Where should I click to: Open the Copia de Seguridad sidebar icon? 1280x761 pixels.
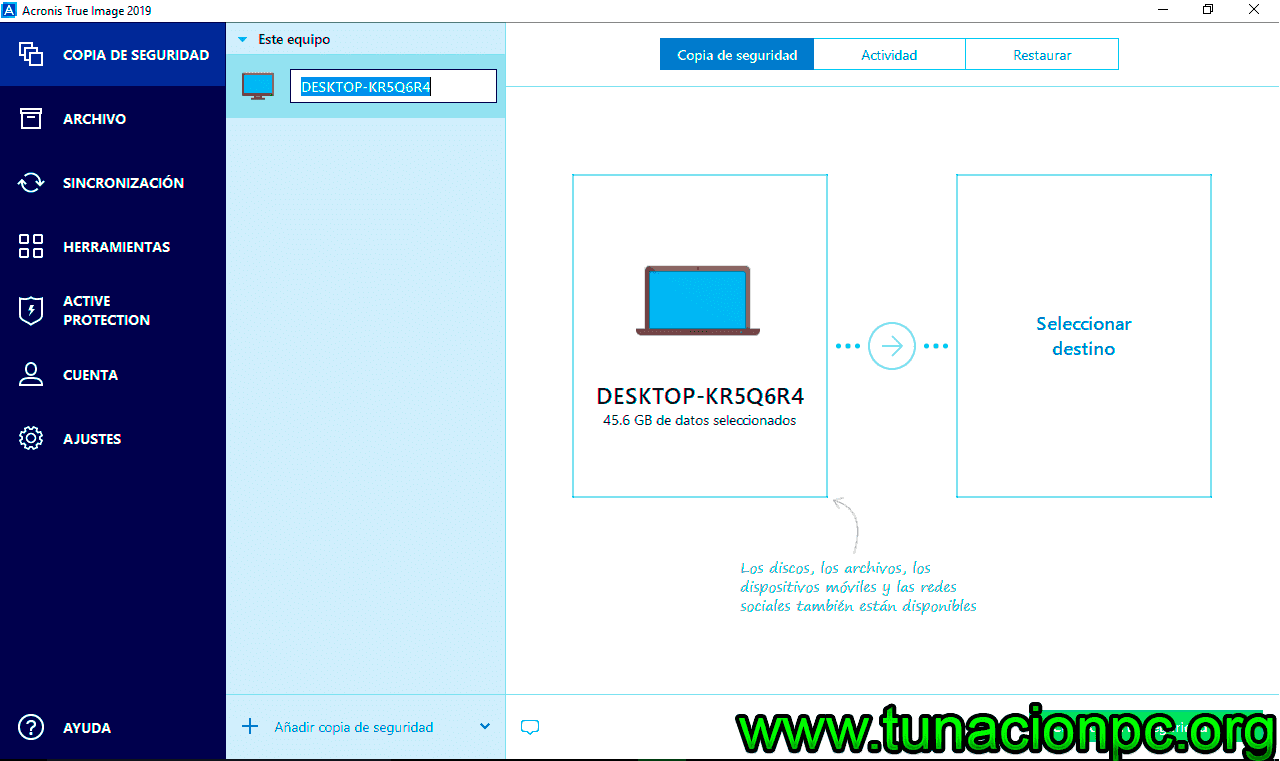(x=31, y=55)
